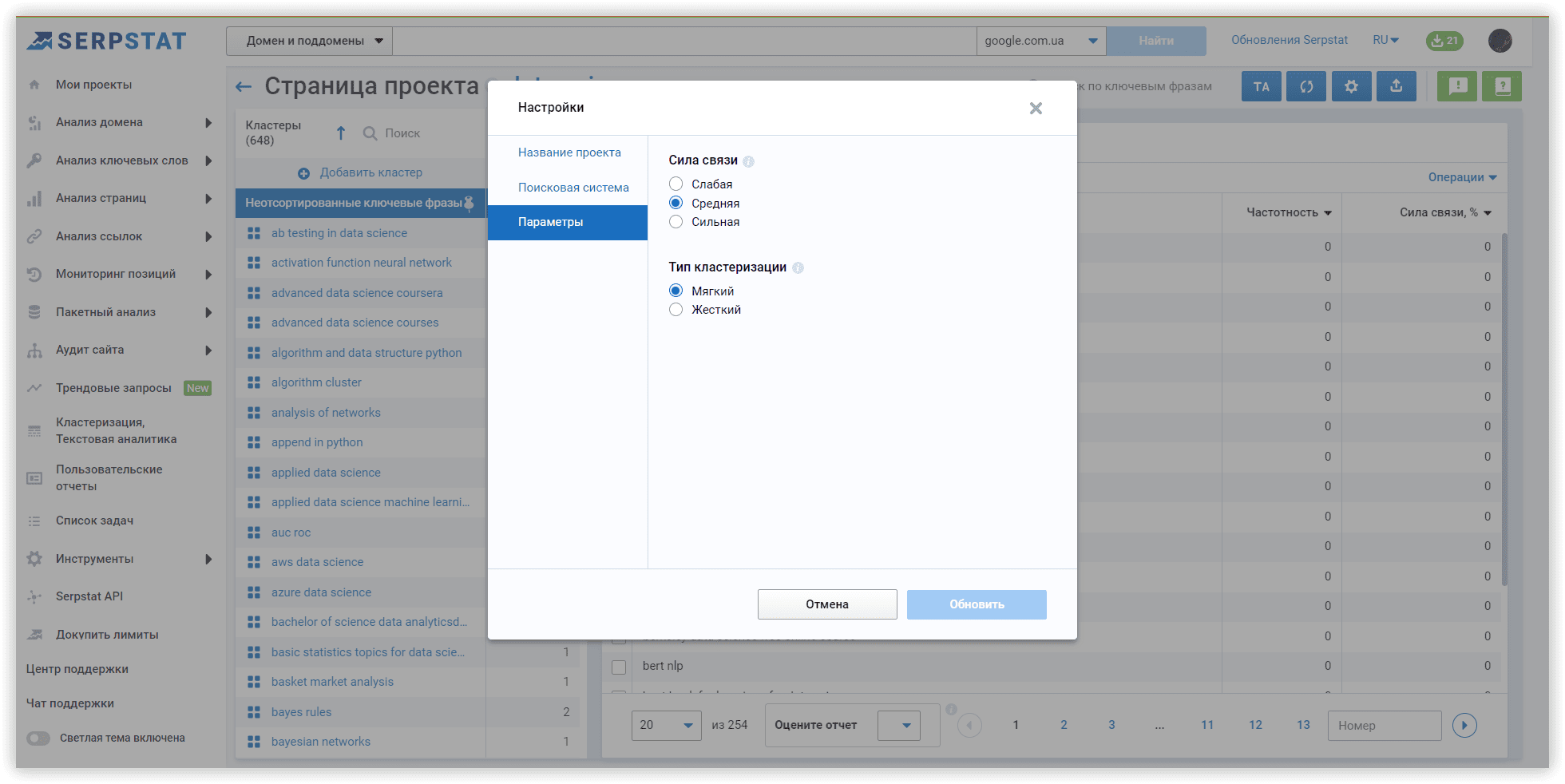Switch to Название проекта settings tab
1565x784 pixels.
569,152
